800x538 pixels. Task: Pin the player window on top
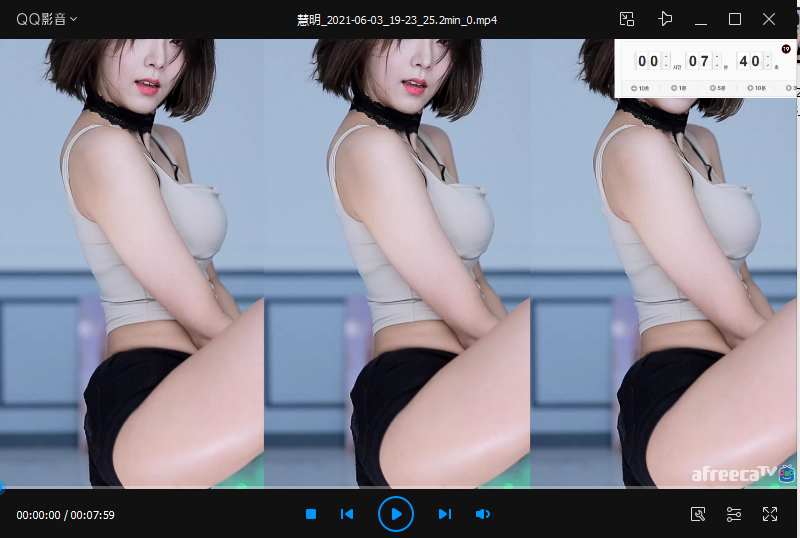[665, 19]
